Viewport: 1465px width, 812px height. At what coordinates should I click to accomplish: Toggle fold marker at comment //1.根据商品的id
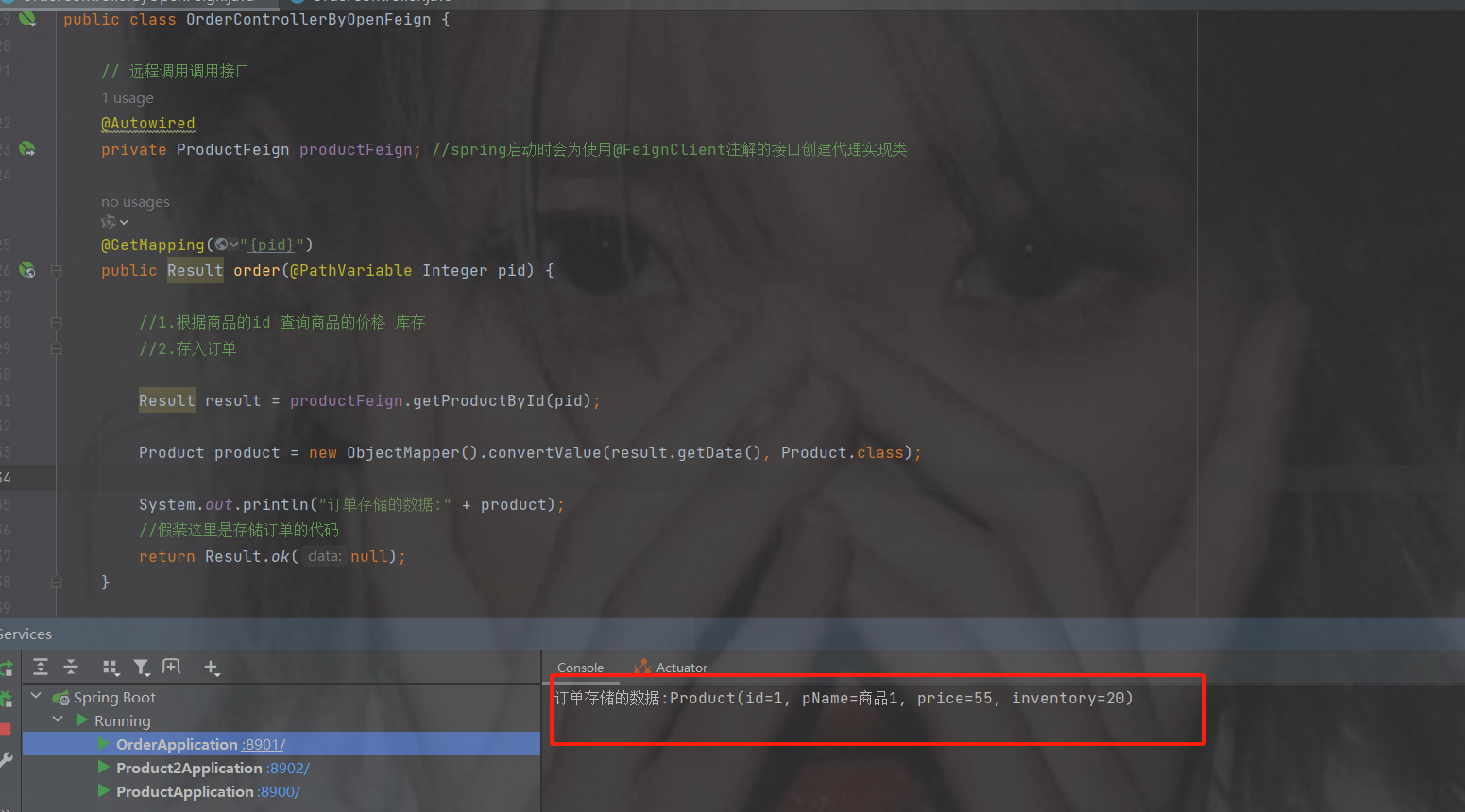click(x=56, y=323)
